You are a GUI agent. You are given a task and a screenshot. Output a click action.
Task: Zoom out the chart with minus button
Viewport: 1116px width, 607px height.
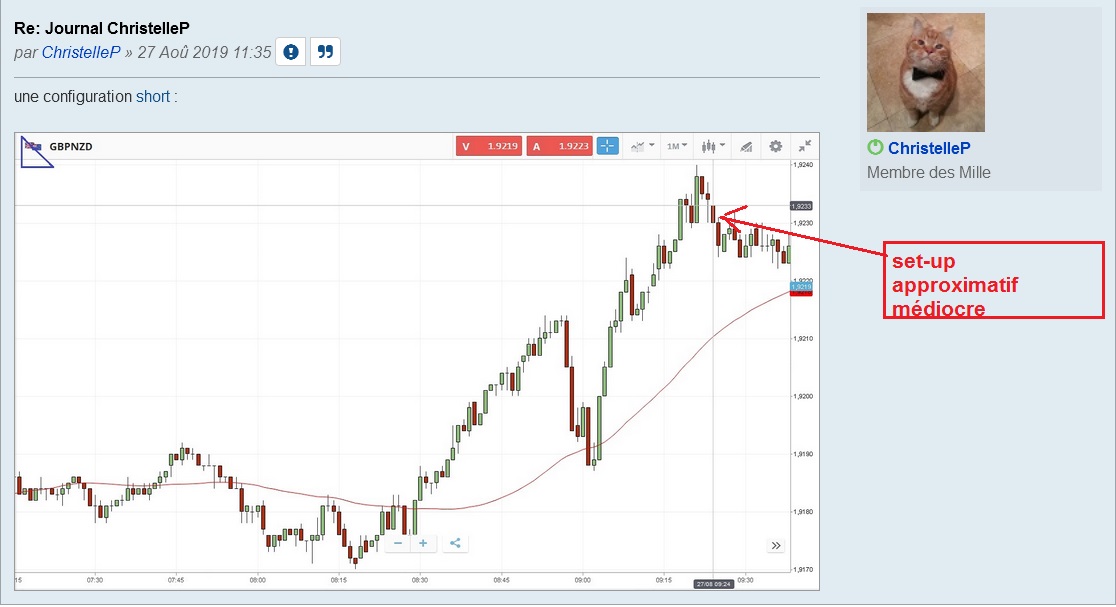398,543
